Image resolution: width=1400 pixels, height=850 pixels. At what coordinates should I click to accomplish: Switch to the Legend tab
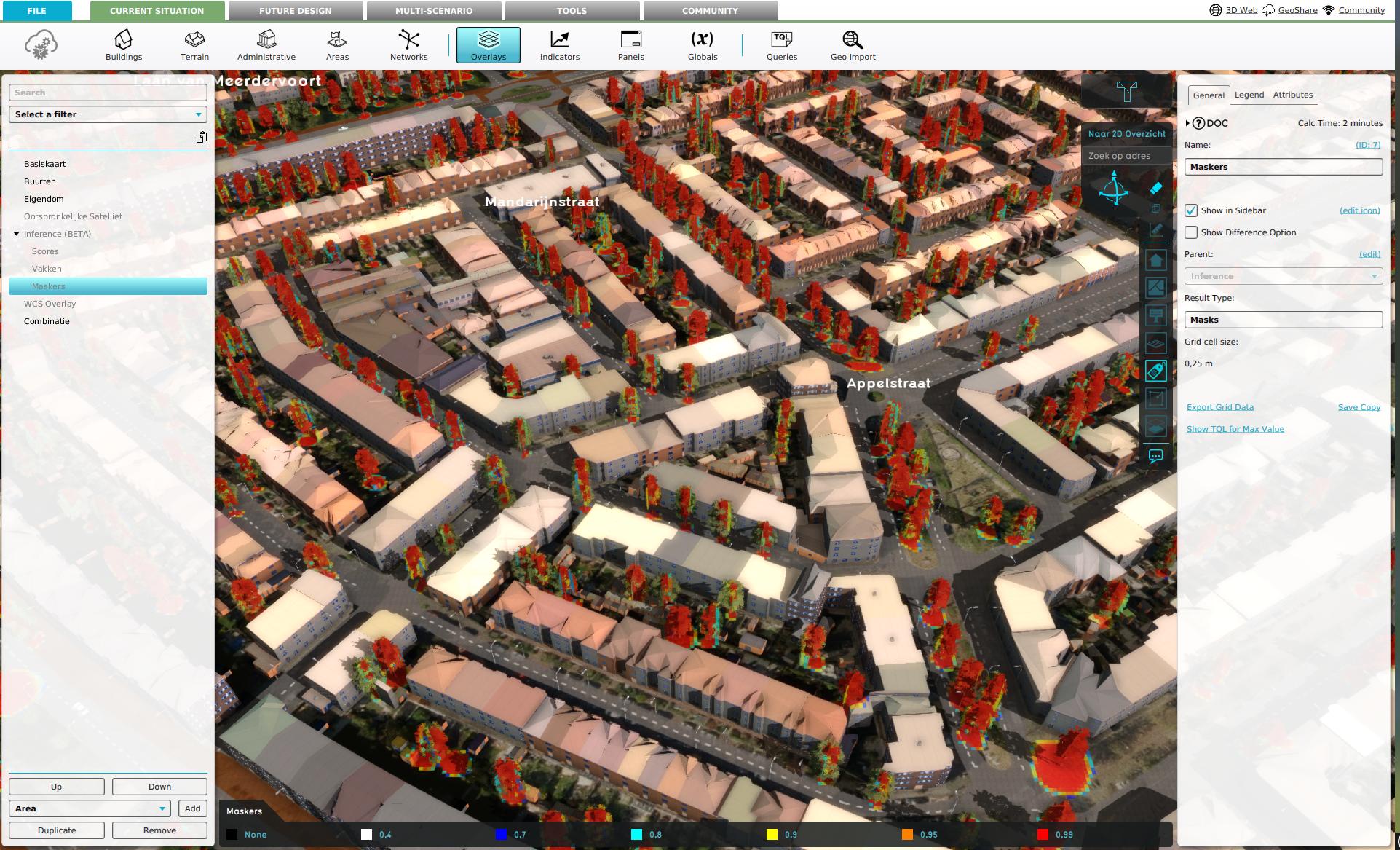tap(1249, 95)
